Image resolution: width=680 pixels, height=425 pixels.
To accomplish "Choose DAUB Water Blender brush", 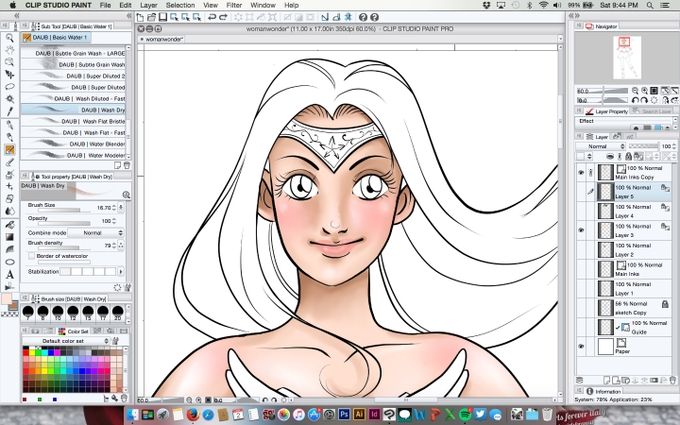I will point(73,144).
